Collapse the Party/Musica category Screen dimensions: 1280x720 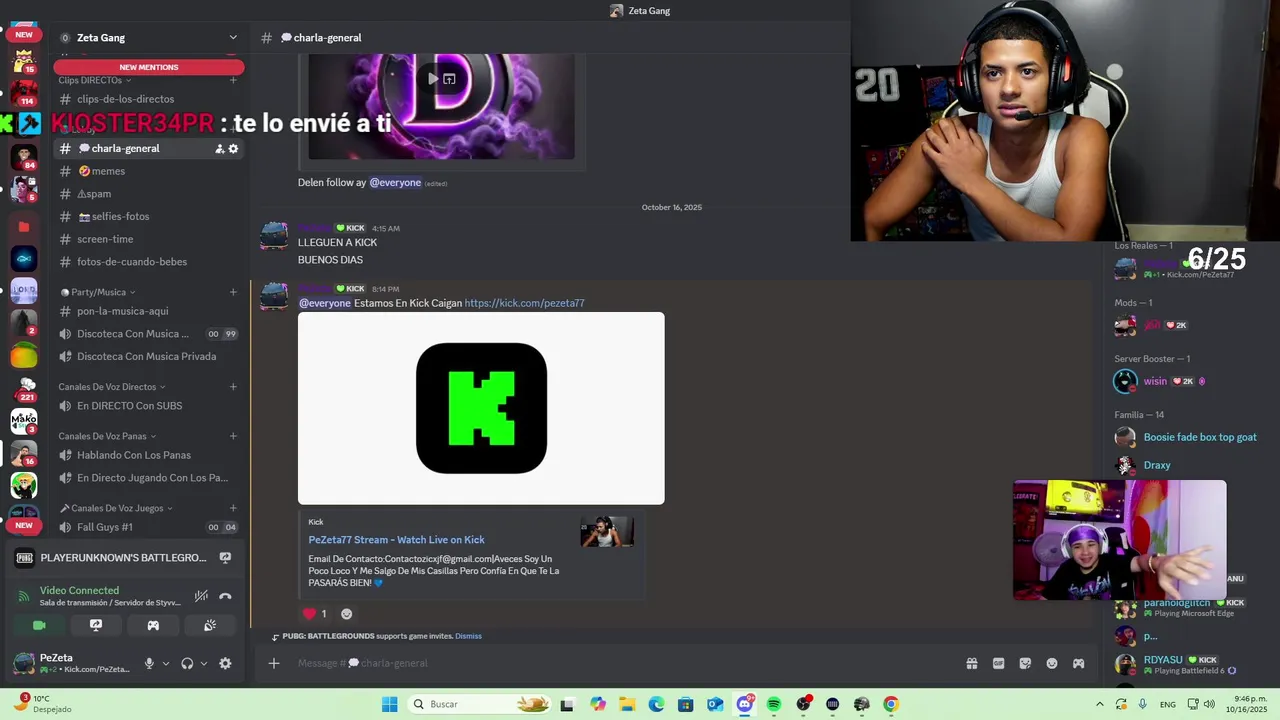coord(98,292)
